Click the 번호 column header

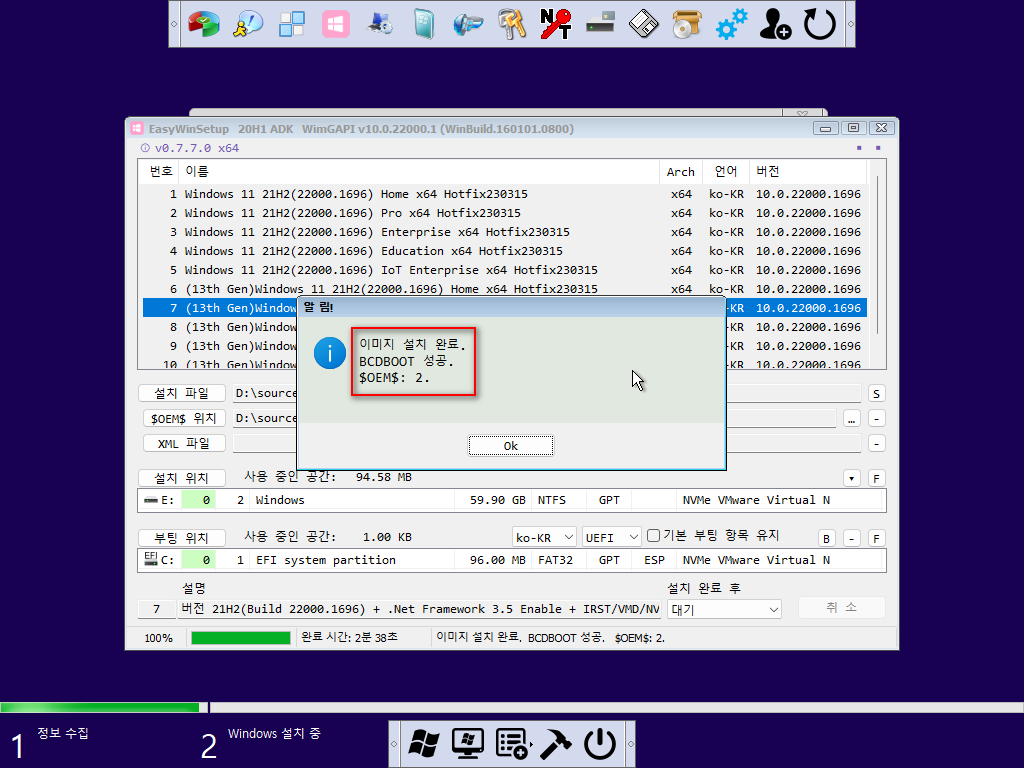160,171
